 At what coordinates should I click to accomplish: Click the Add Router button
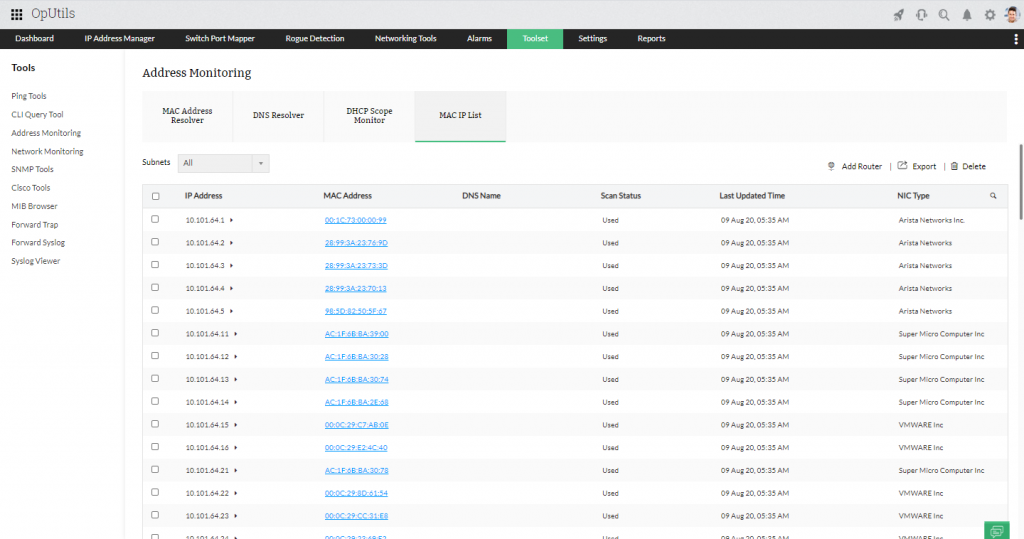pos(854,166)
